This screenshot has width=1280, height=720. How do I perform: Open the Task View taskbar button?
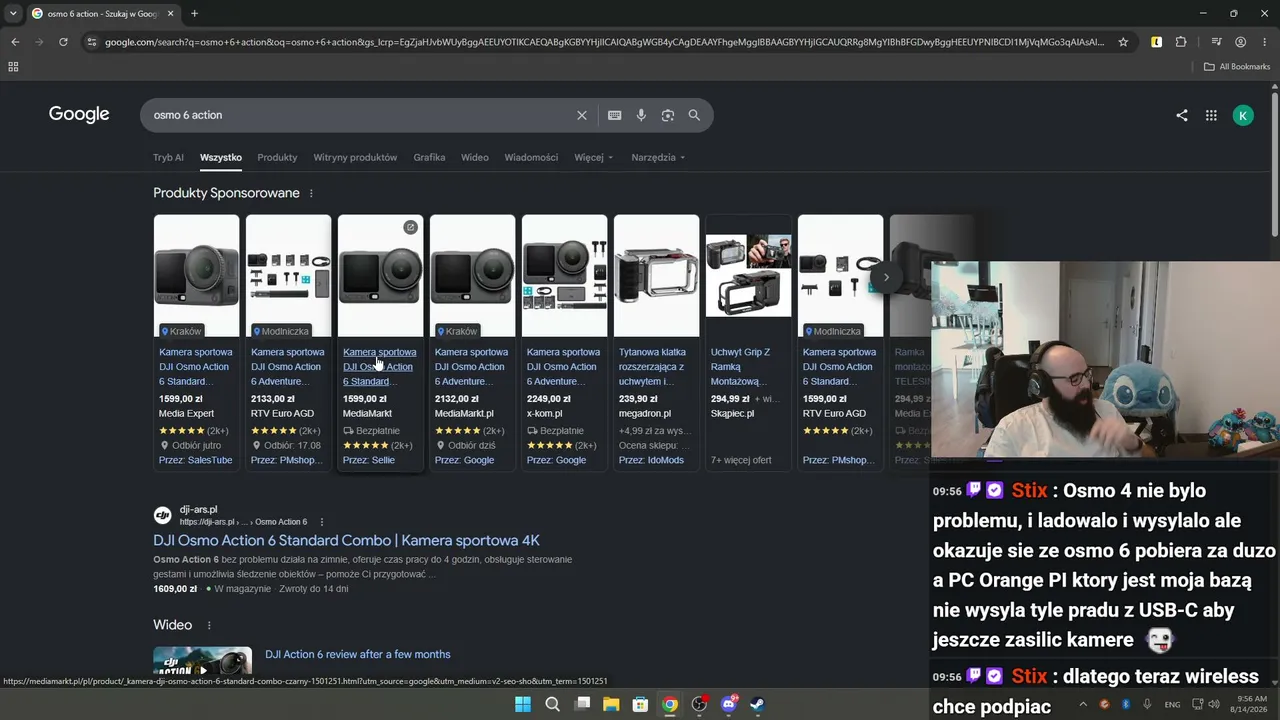pos(581,704)
